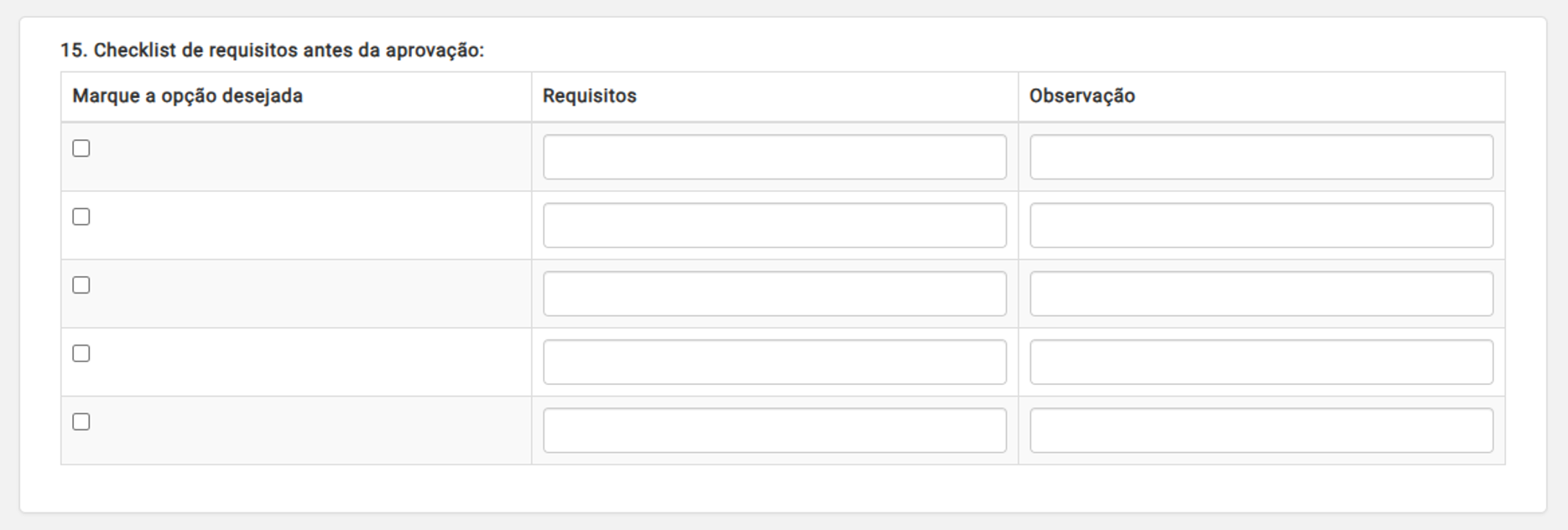The image size is (1568, 530).
Task: Focus the first row Requisitos field
Action: point(774,157)
